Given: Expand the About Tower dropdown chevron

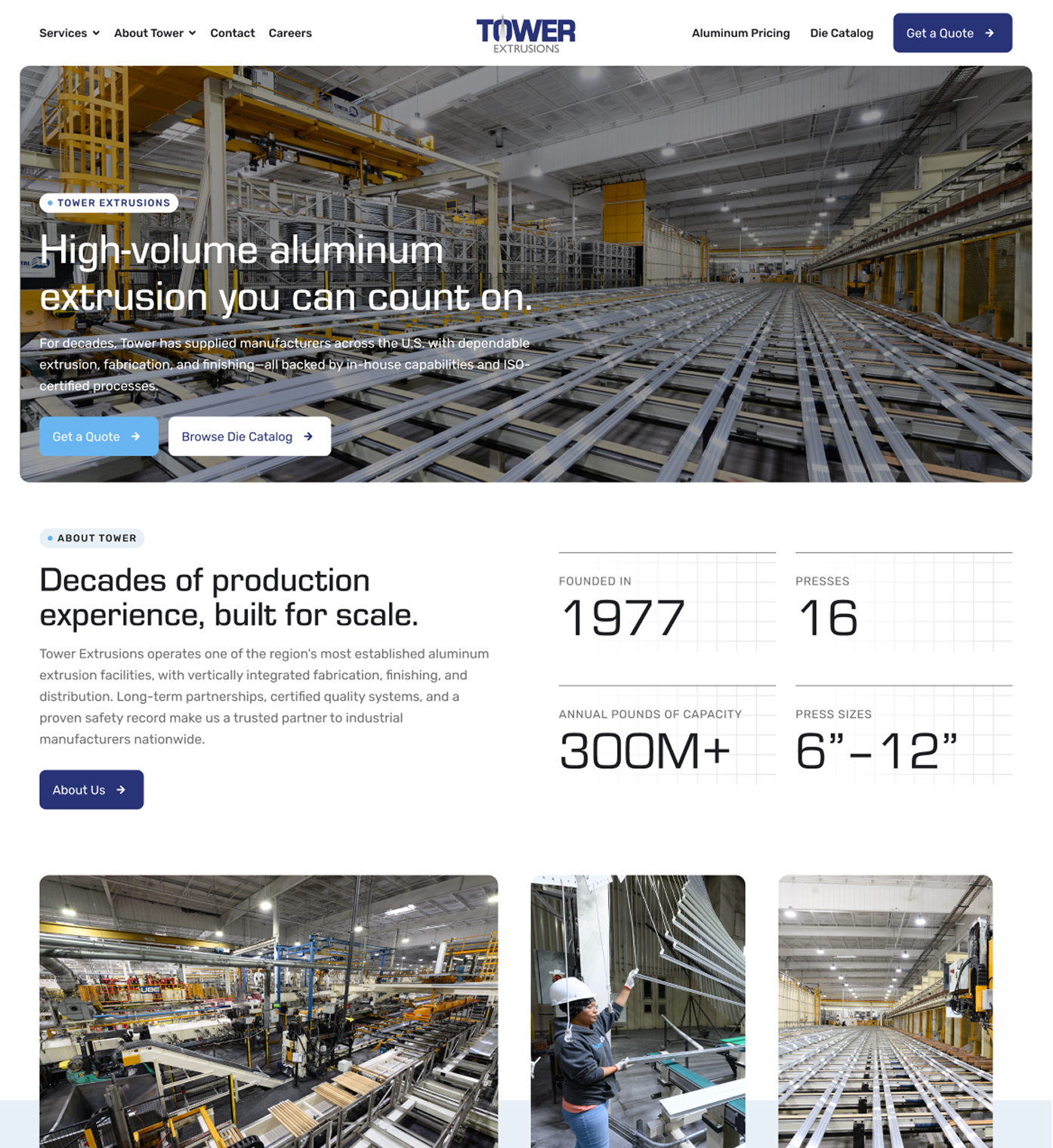Looking at the screenshot, I should point(193,33).
